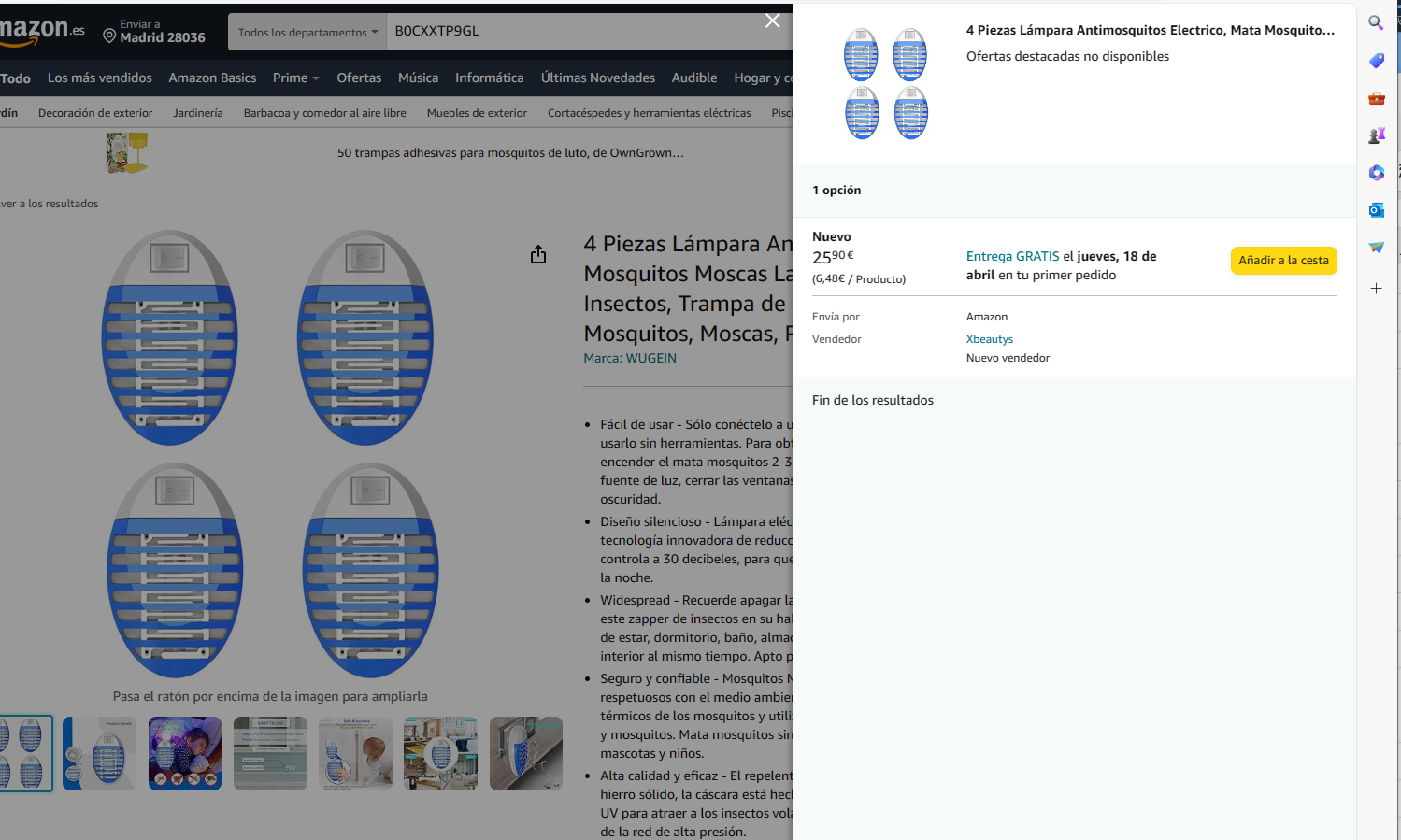Image resolution: width=1401 pixels, height=840 pixels.
Task: Click the 'Amazon' shipper name in offer
Action: coord(987,317)
